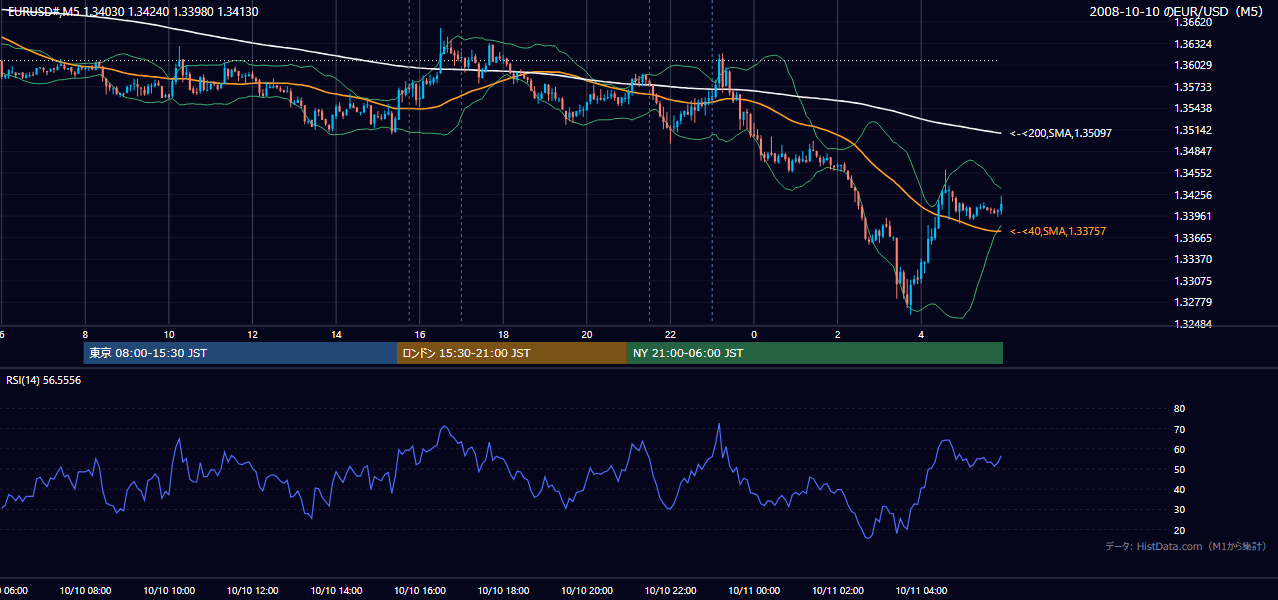Click the orange 40 SMA label 1.33757

tap(1058, 231)
